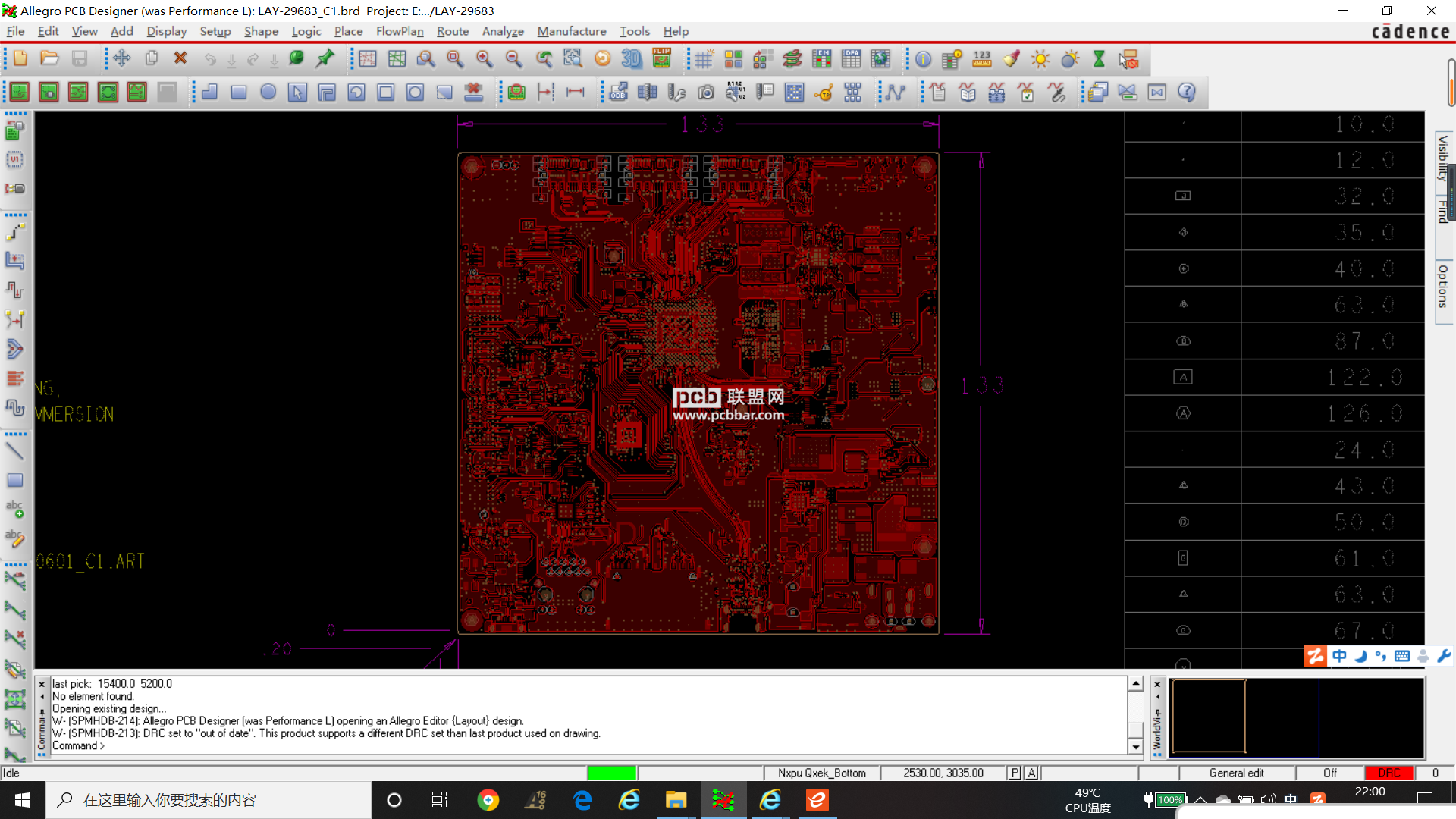Add a rectangle shape
This screenshot has width=1456, height=819.
[x=239, y=93]
